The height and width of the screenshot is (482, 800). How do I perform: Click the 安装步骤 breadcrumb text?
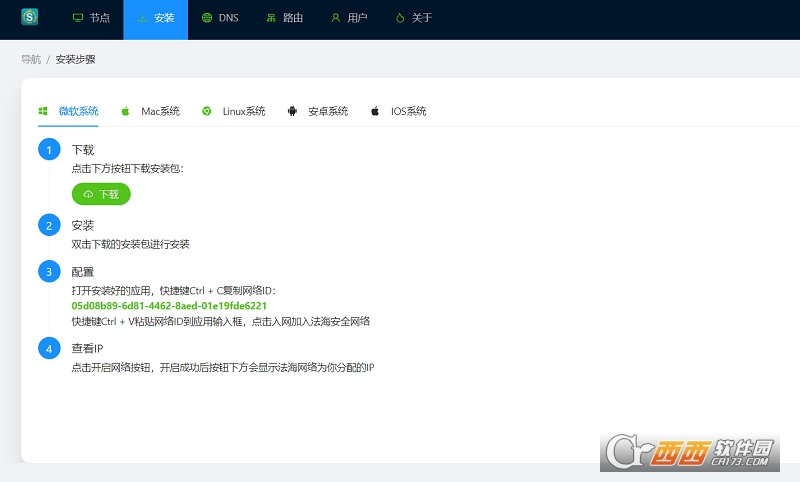[x=76, y=59]
